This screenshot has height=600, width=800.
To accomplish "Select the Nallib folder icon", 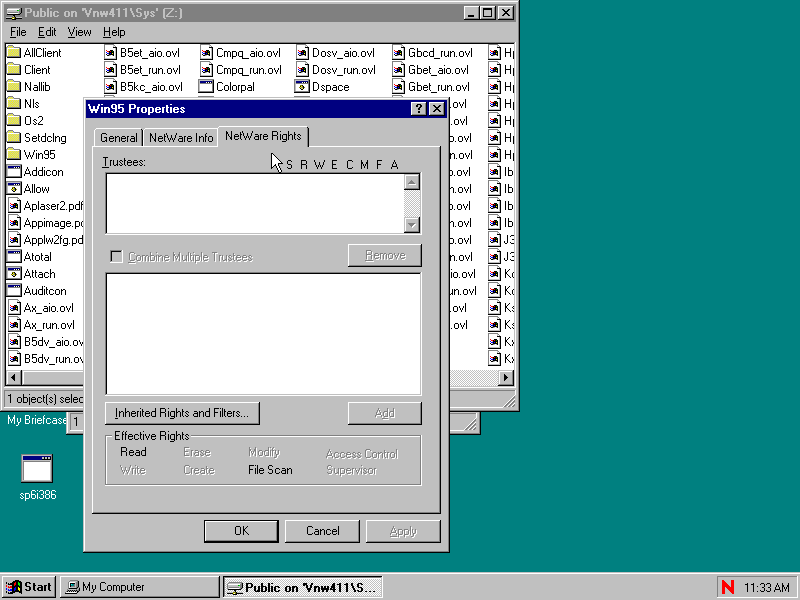I will tap(14, 87).
